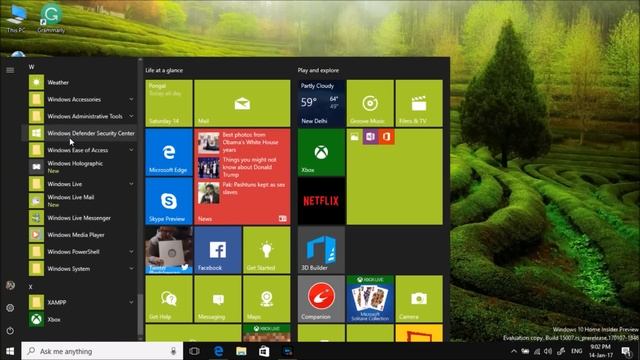Open the 3D Builder tile
This screenshot has width=640, height=360.
click(321, 250)
